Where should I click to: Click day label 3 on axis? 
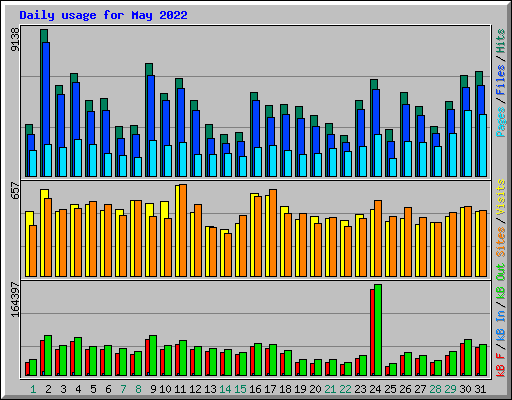63,389
